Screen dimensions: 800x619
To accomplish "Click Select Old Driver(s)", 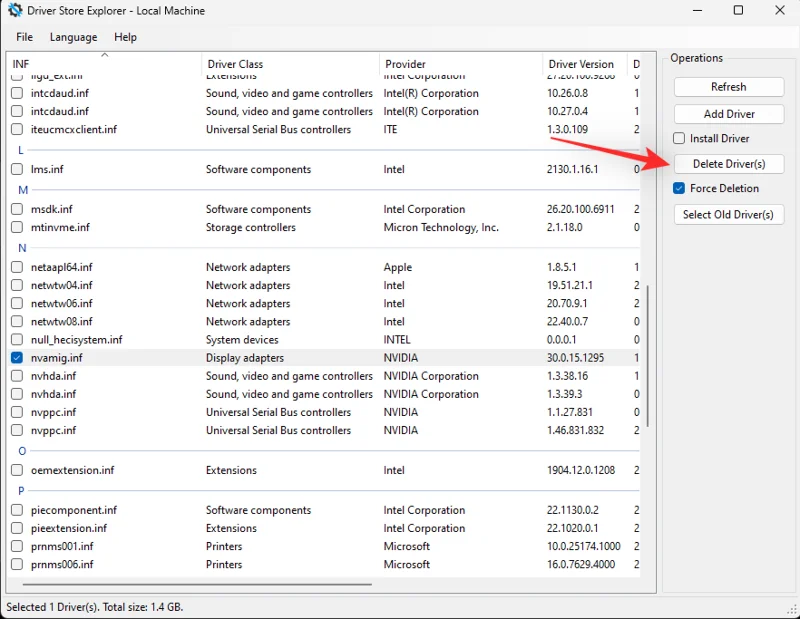I will (728, 214).
